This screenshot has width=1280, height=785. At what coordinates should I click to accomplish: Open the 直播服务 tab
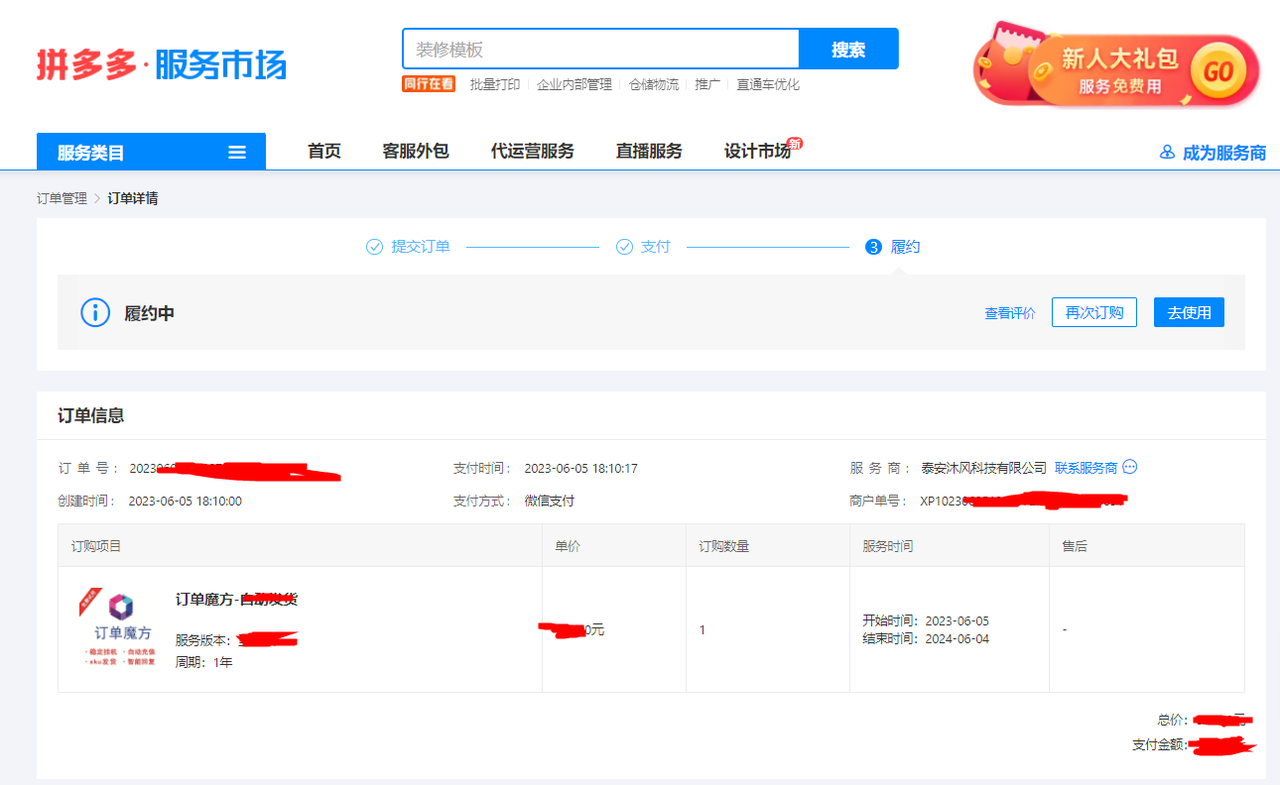pyautogui.click(x=649, y=151)
